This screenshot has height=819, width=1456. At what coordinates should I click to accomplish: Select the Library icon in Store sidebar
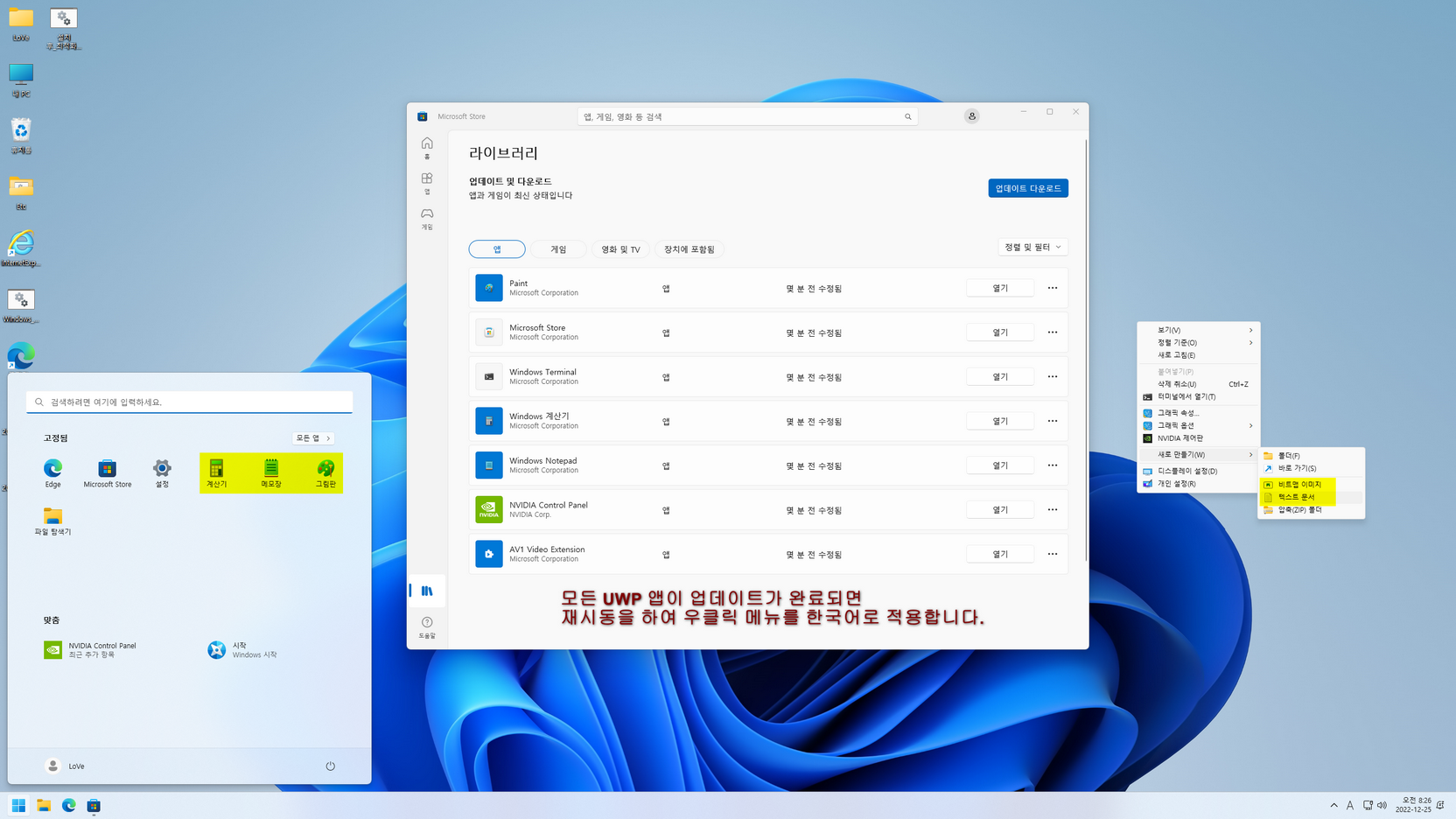pos(427,591)
